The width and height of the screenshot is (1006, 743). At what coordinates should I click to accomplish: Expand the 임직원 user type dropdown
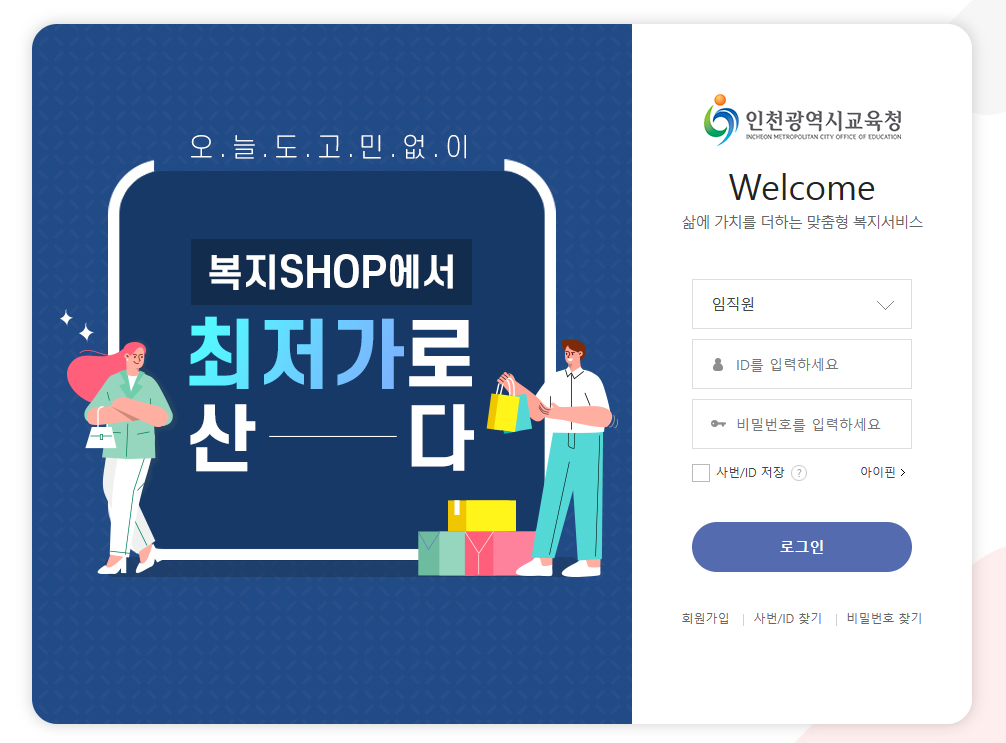pos(801,304)
